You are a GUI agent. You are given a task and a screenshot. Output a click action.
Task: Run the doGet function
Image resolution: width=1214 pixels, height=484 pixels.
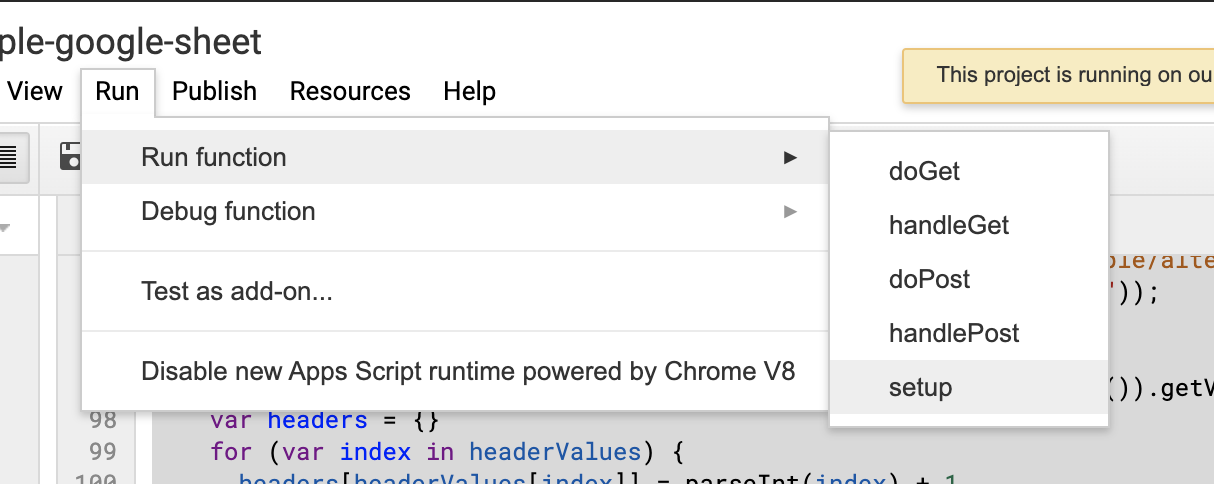(969, 171)
